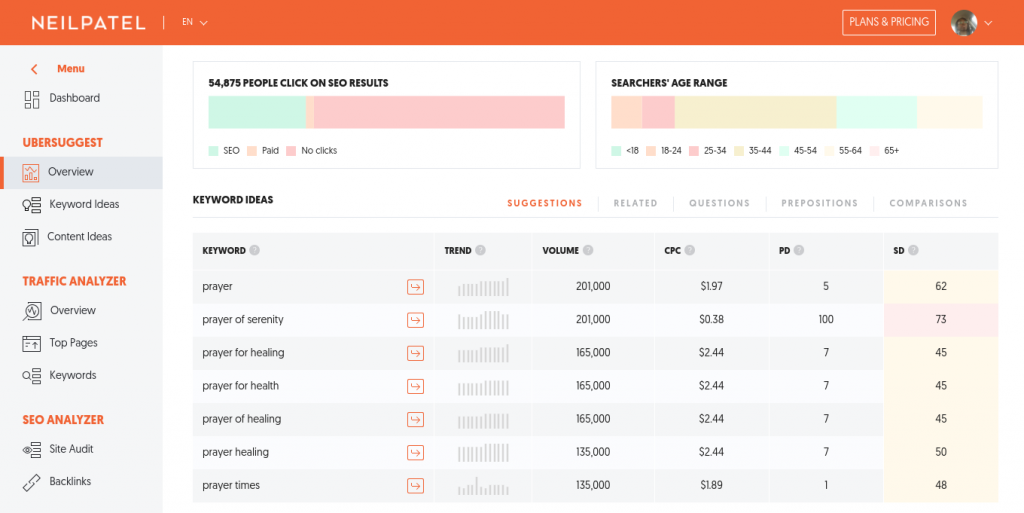
Task: Open arrow icon for 'prayer' keyword
Action: pyautogui.click(x=415, y=287)
